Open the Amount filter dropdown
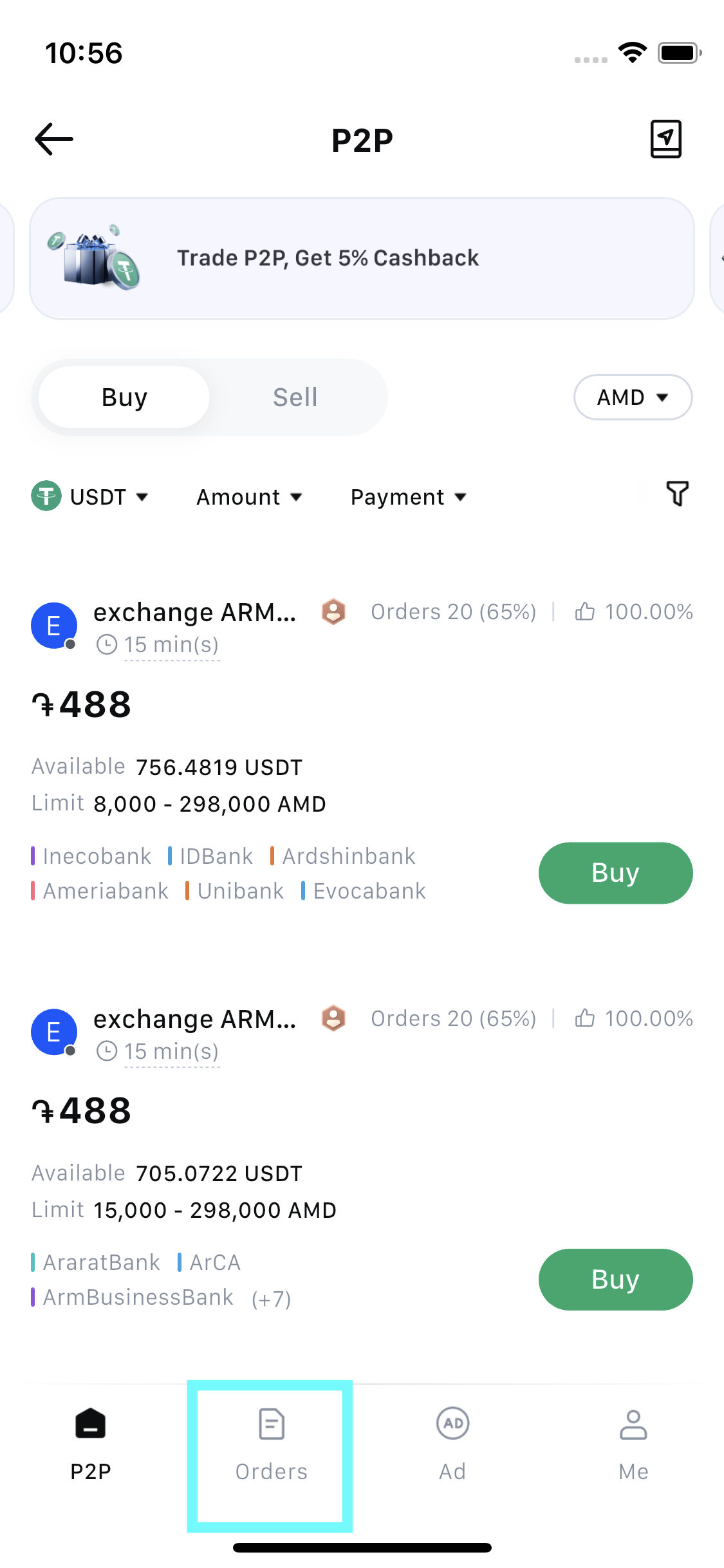 tap(249, 497)
